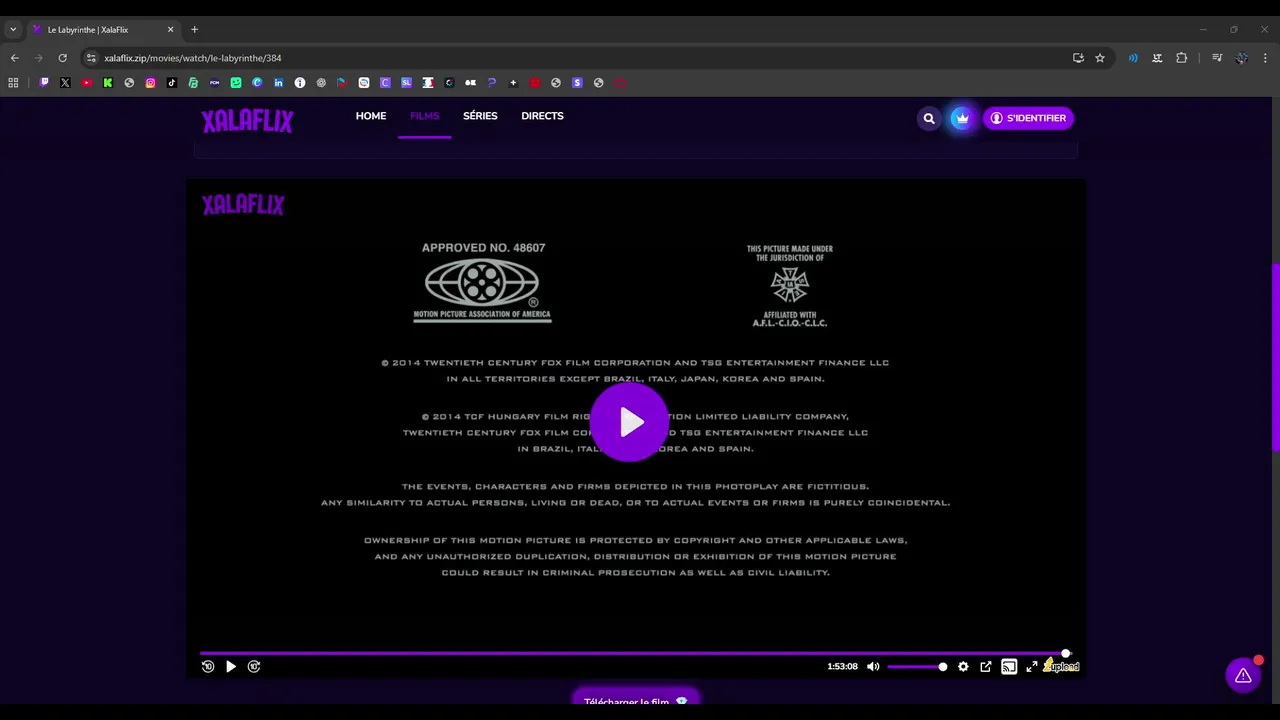Open the Instagram bookmark
The image size is (1280, 720).
(x=151, y=83)
